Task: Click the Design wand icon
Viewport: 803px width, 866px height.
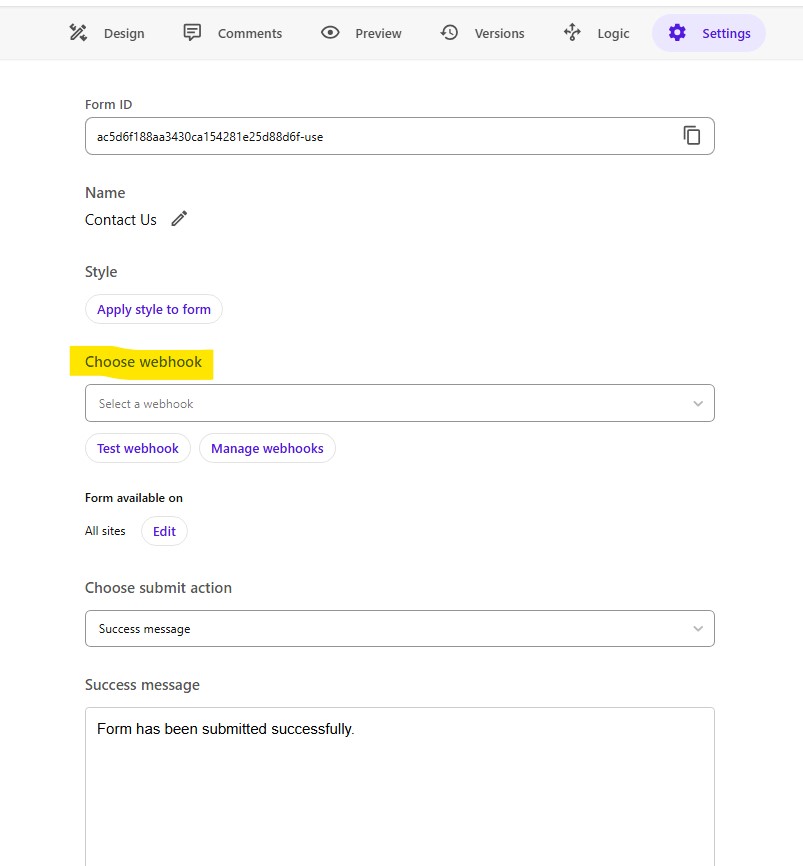Action: 78,33
